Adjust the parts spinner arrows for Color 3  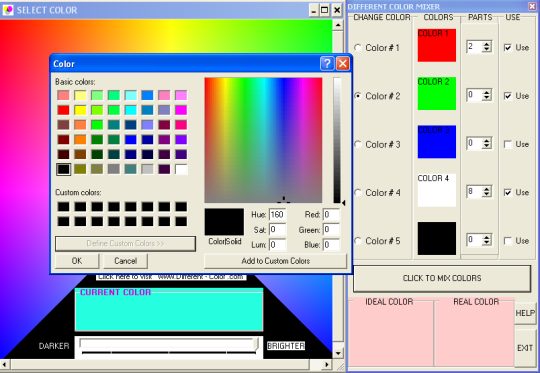pyautogui.click(x=487, y=143)
